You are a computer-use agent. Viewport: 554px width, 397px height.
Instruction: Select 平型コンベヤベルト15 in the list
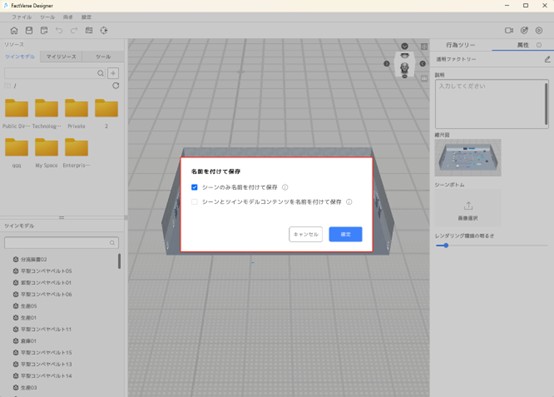point(46,352)
